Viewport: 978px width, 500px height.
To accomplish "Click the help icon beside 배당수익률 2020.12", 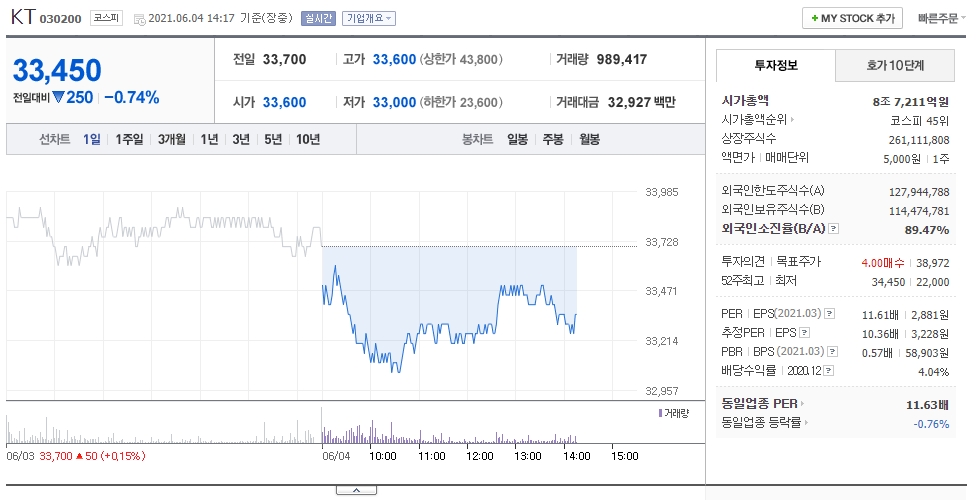I will click(828, 371).
